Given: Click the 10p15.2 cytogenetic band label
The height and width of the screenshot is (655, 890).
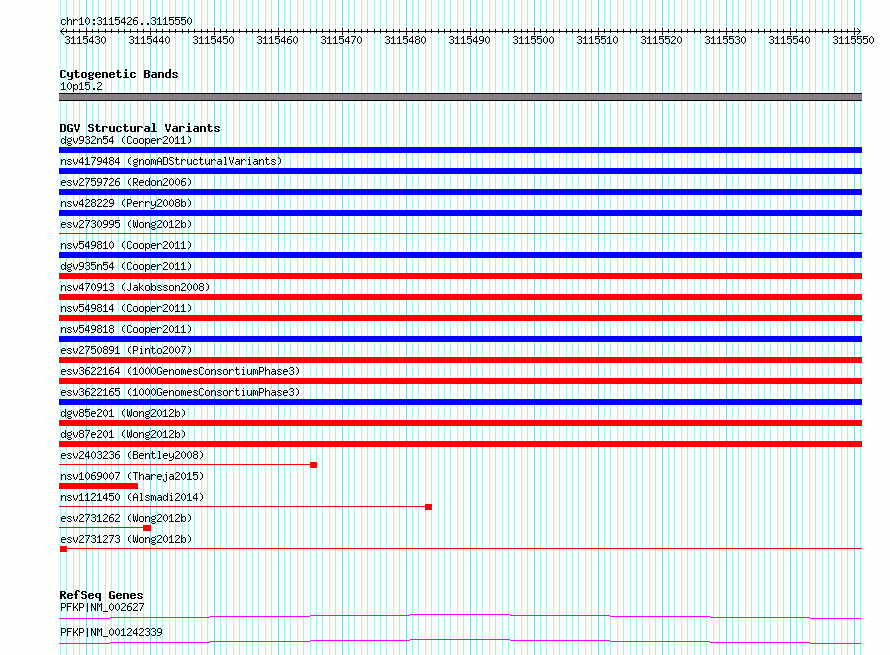Looking at the screenshot, I should point(81,86).
